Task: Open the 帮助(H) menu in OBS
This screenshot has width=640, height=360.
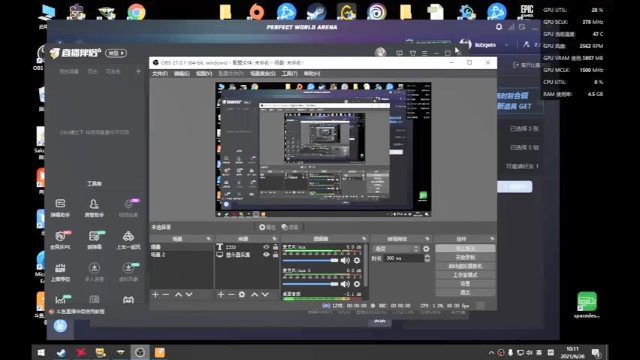Action: click(311, 73)
